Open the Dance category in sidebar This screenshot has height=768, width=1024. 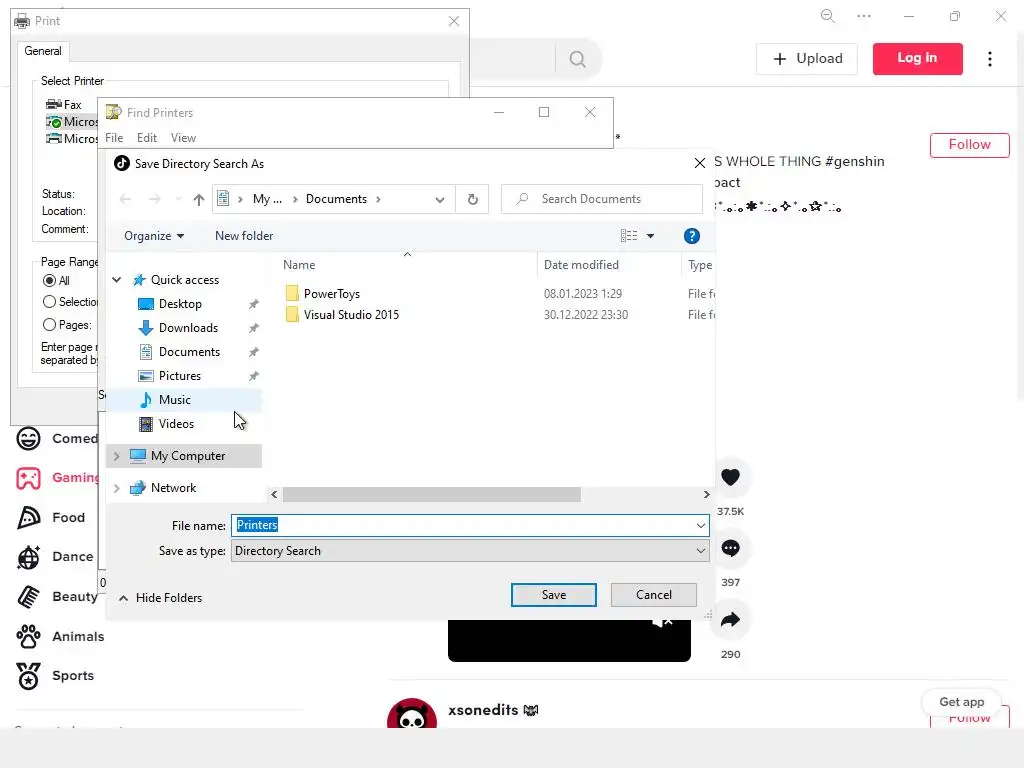pyautogui.click(x=56, y=557)
